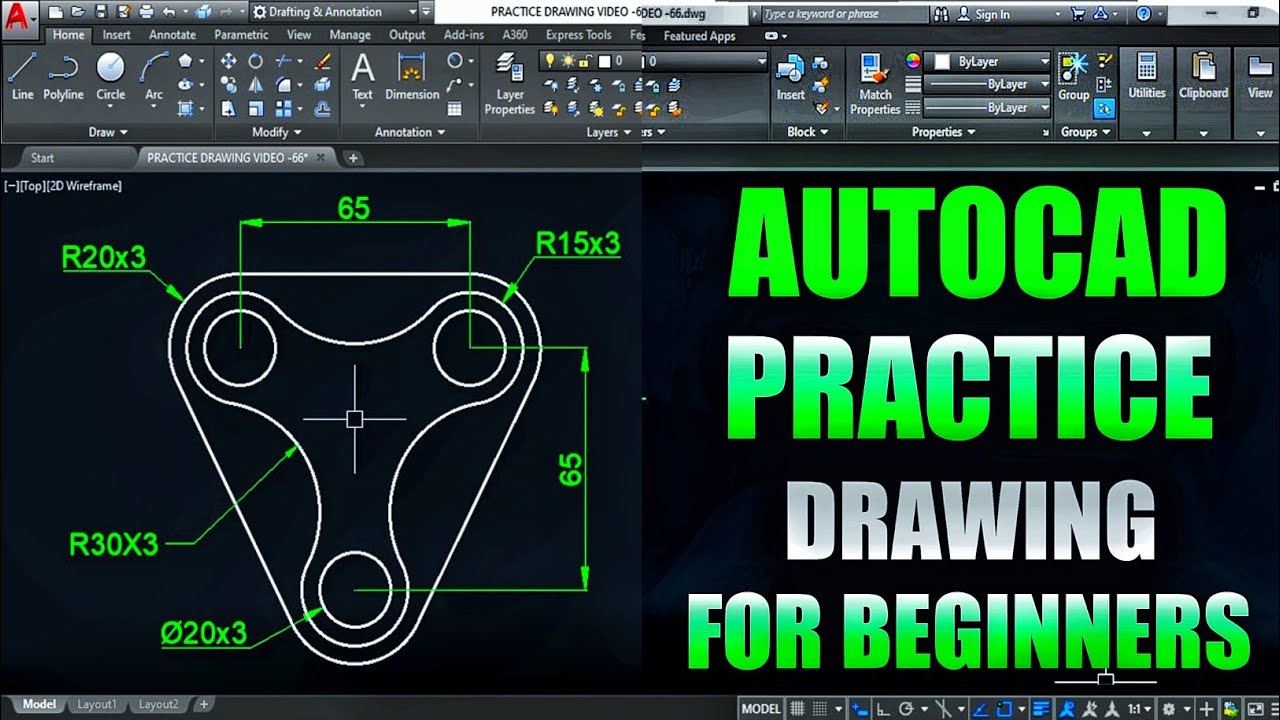This screenshot has width=1280, height=720.
Task: Open Layer Properties manager
Action: coord(510,84)
